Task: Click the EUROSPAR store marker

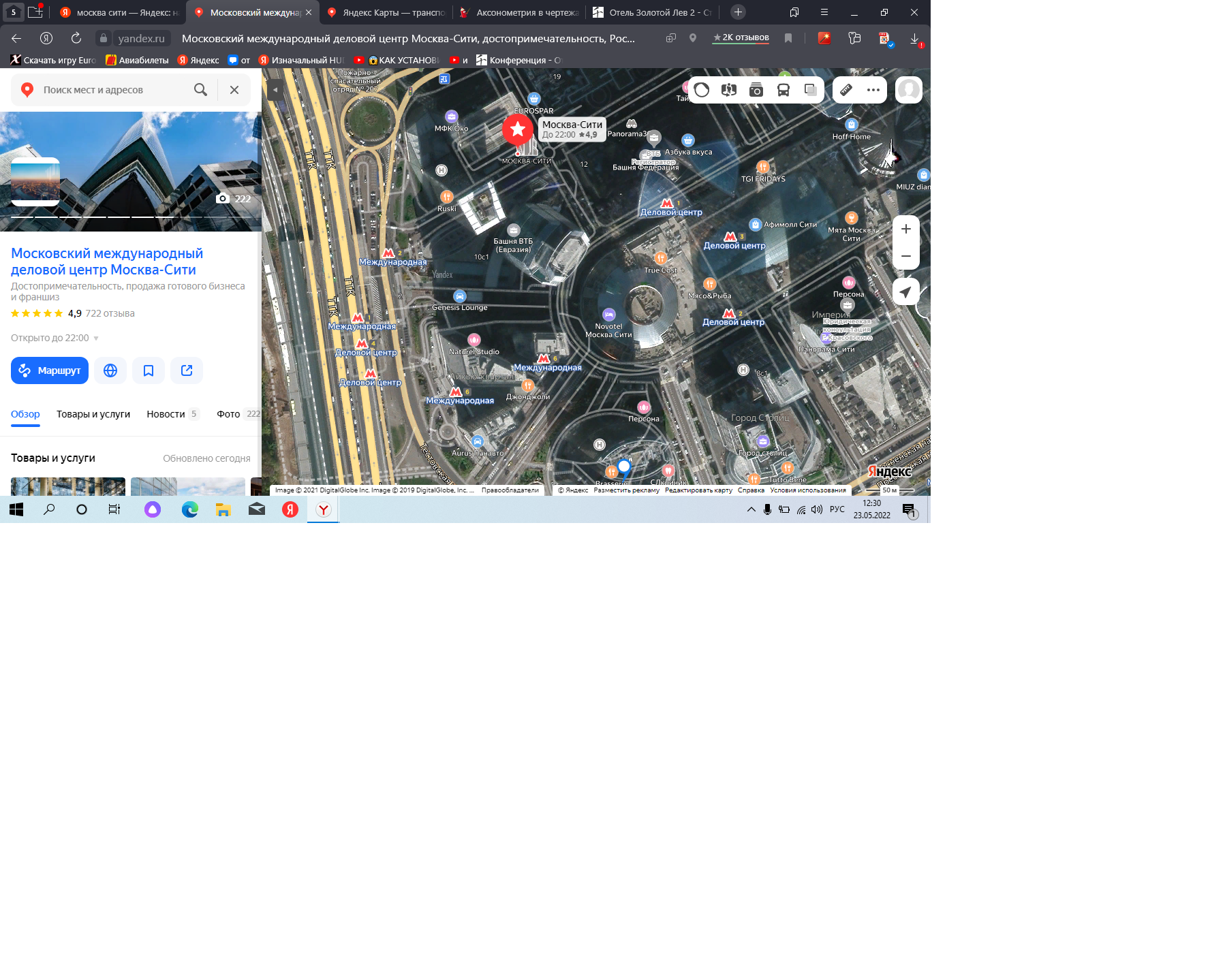Action: click(534, 99)
